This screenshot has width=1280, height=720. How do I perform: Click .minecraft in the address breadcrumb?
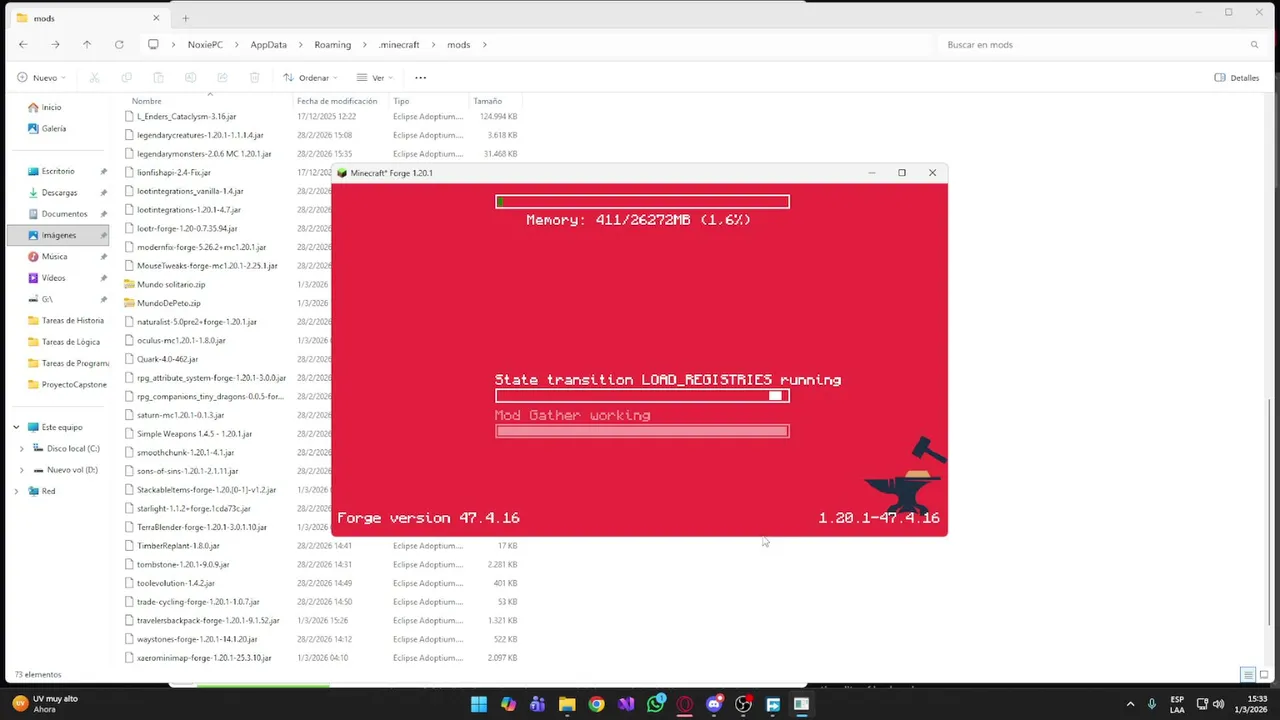tap(399, 45)
